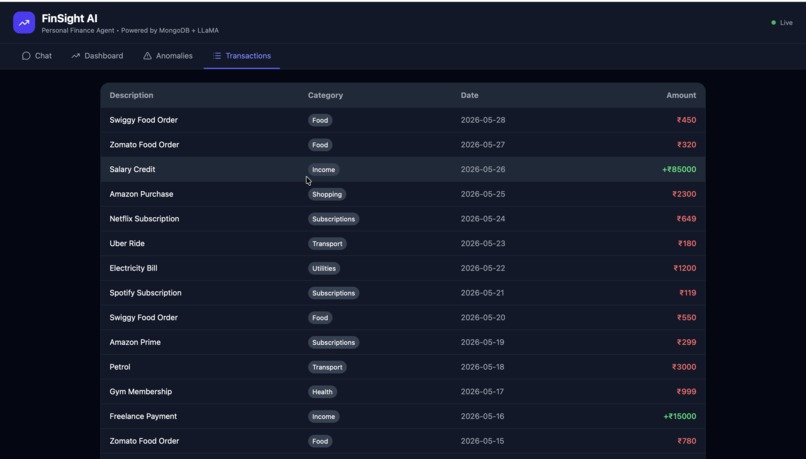Click the date 2026-05-27

[x=483, y=144]
